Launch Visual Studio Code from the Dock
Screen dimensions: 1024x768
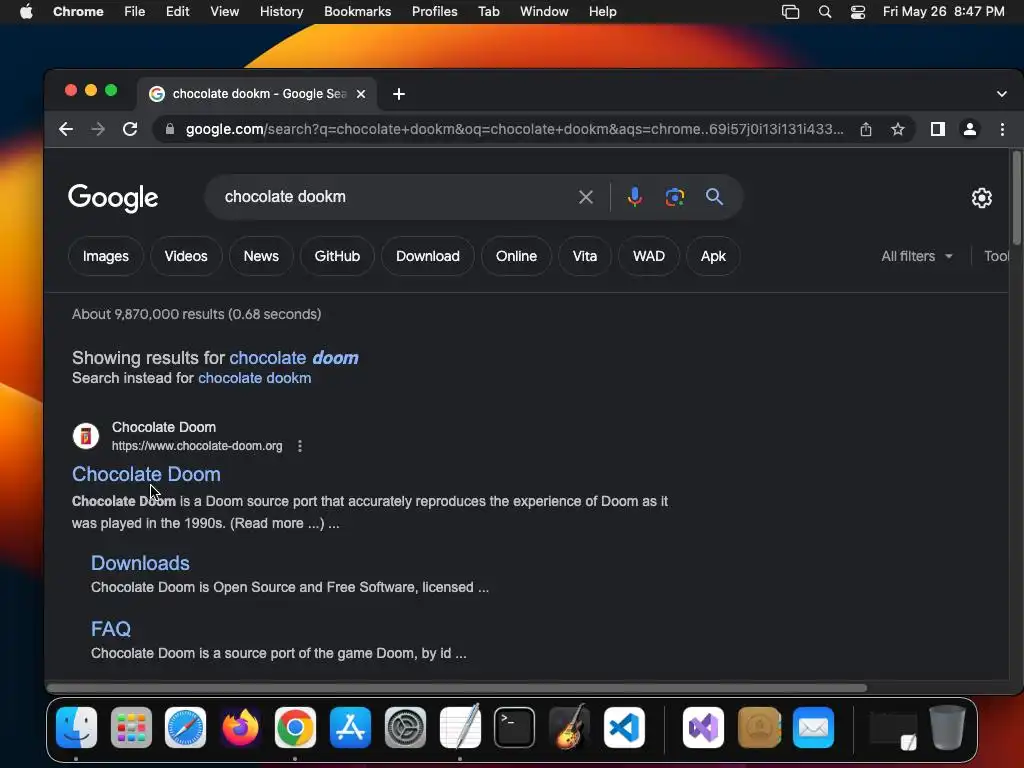tap(624, 728)
